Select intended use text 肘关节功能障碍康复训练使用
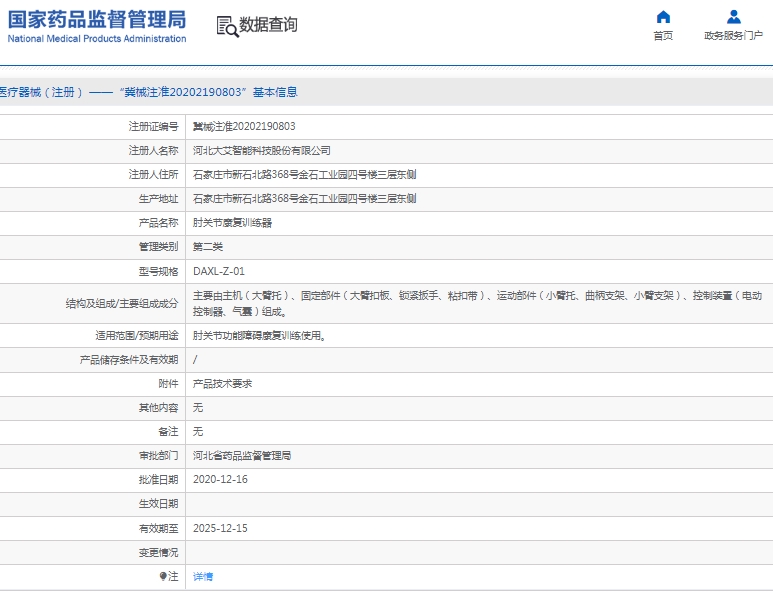 click(259, 336)
